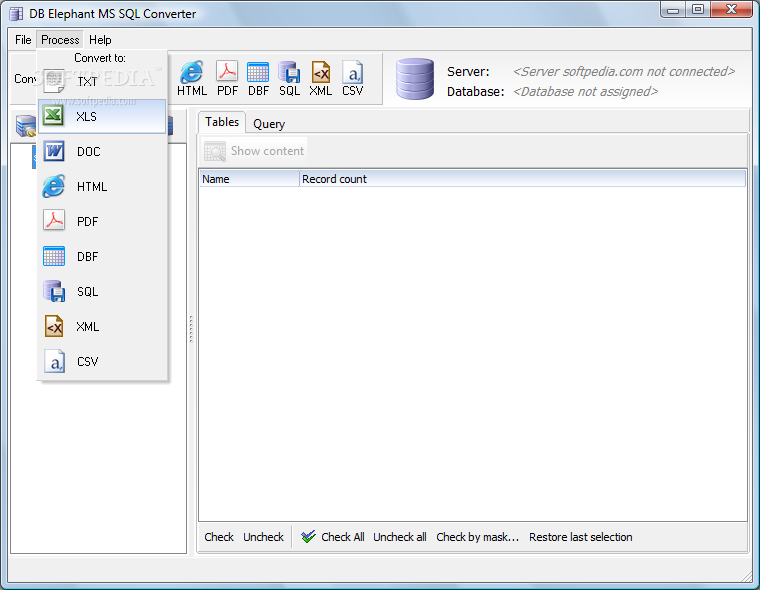Click the panel splitter handle dots
This screenshot has height=590, width=760.
coord(191,329)
